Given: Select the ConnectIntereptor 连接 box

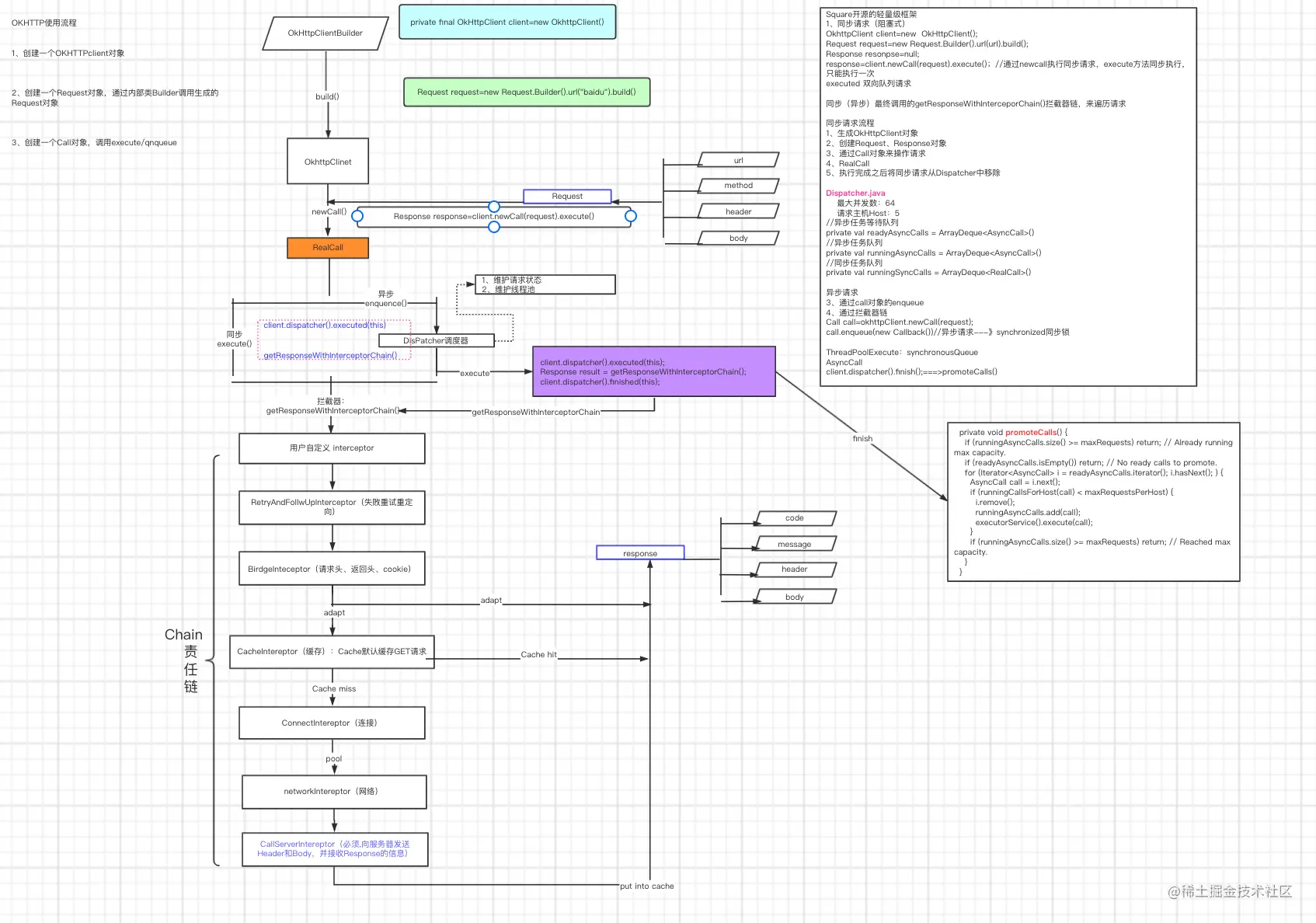Looking at the screenshot, I should point(332,723).
